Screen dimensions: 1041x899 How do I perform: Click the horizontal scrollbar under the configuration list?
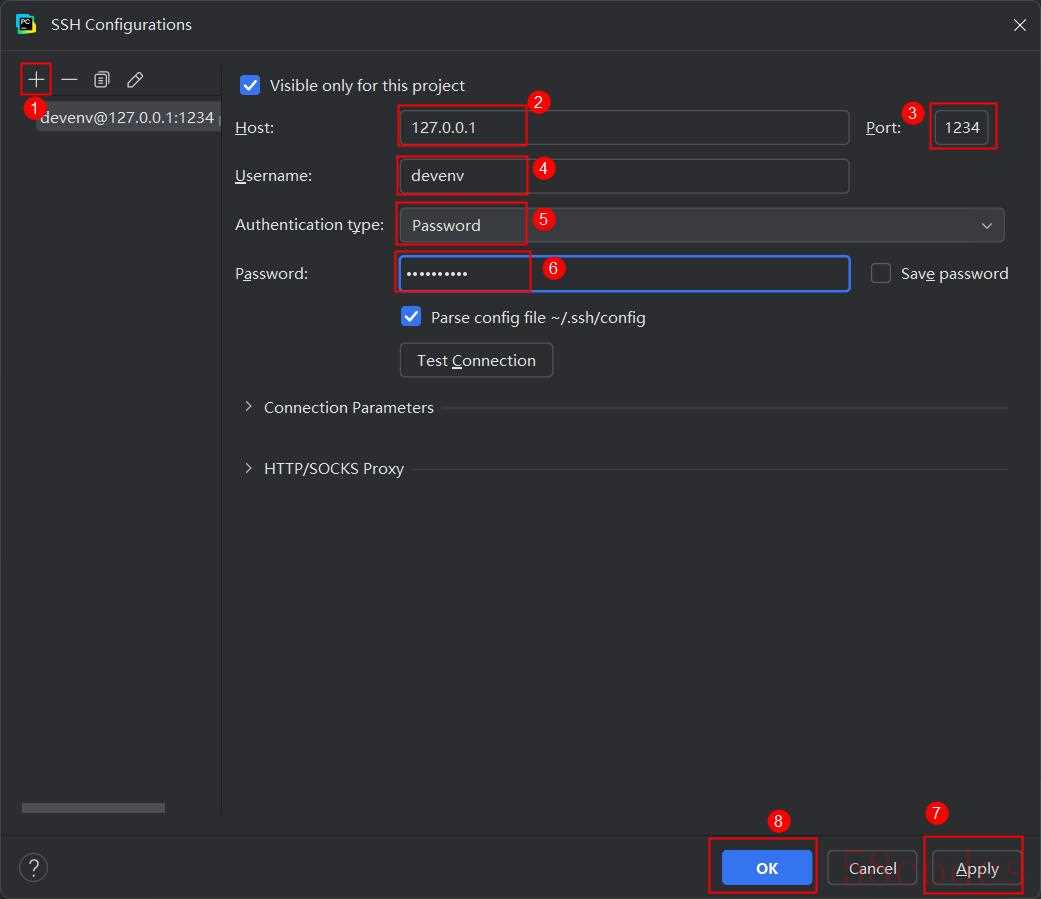(93, 808)
